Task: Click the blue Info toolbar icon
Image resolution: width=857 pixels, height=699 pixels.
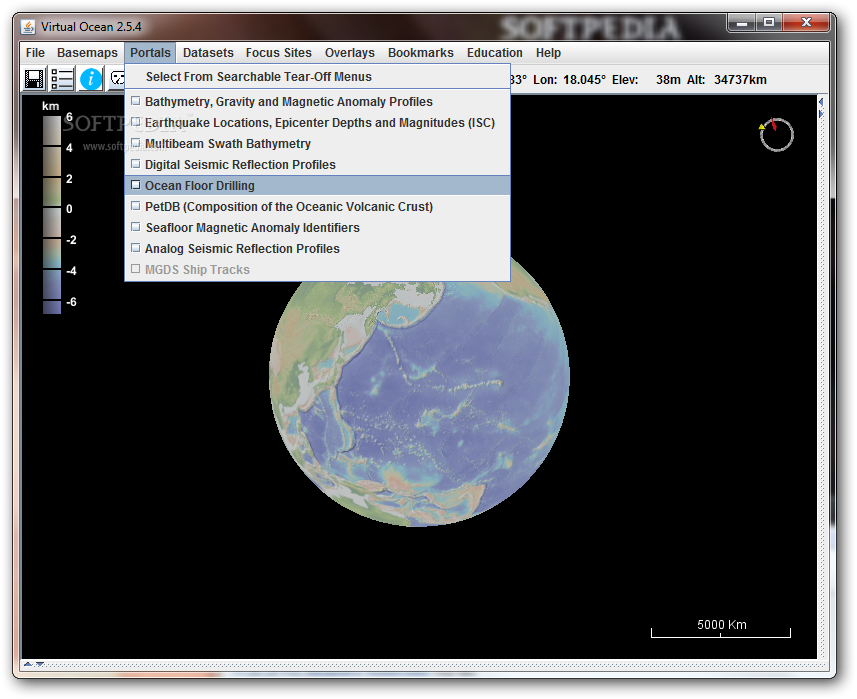Action: [91, 79]
